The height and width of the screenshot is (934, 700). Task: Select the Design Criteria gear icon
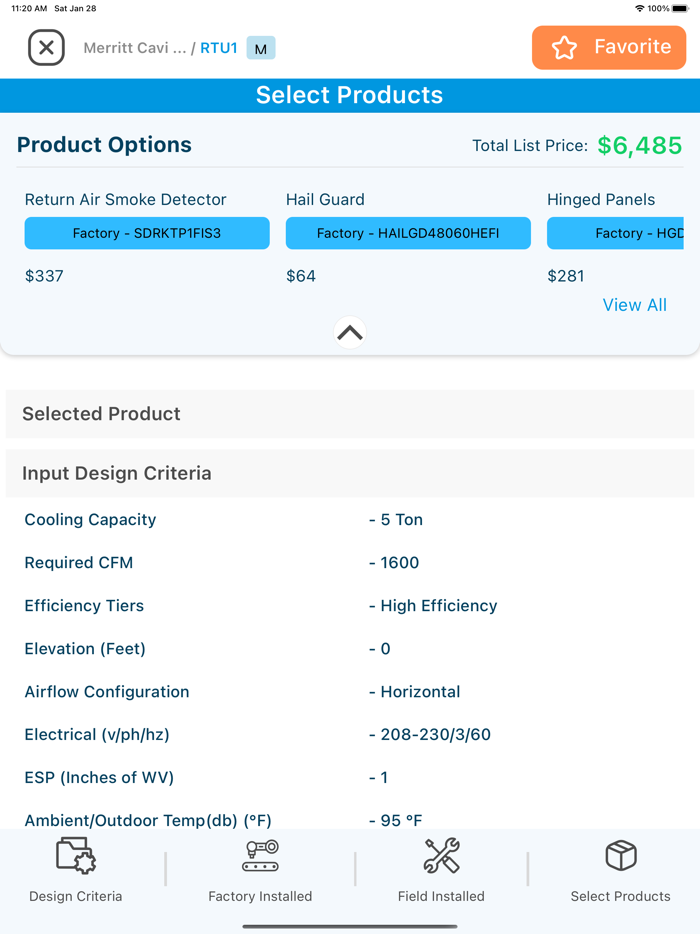(75, 856)
